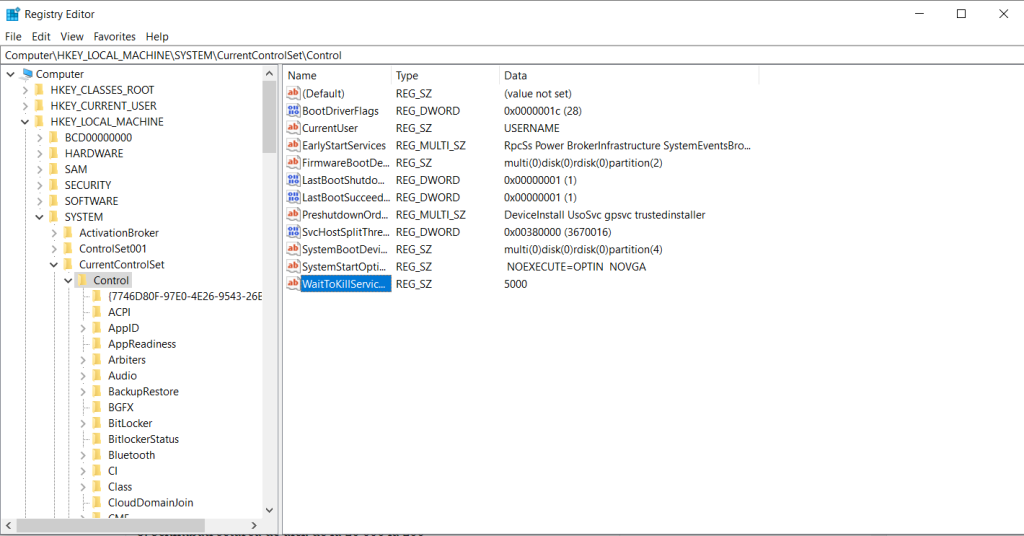Open the Edit menu

pyautogui.click(x=40, y=37)
